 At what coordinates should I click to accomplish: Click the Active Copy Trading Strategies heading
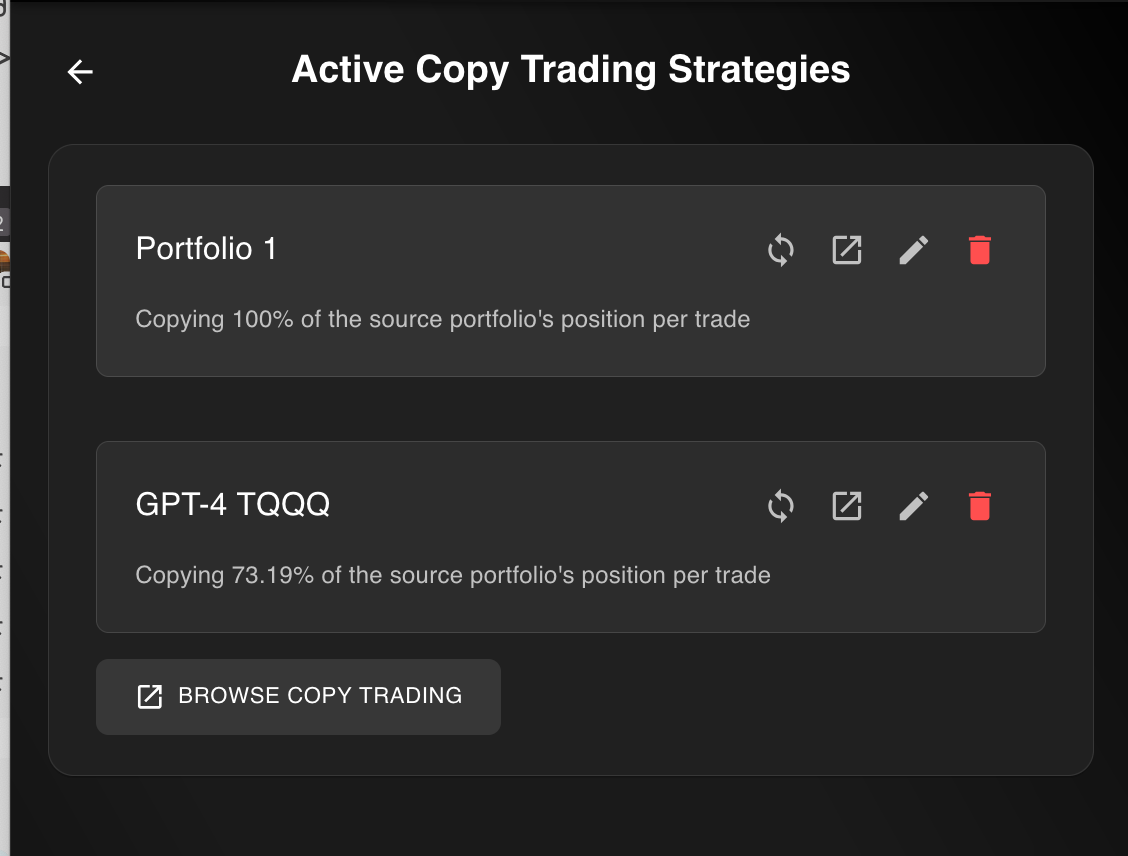pyautogui.click(x=570, y=70)
